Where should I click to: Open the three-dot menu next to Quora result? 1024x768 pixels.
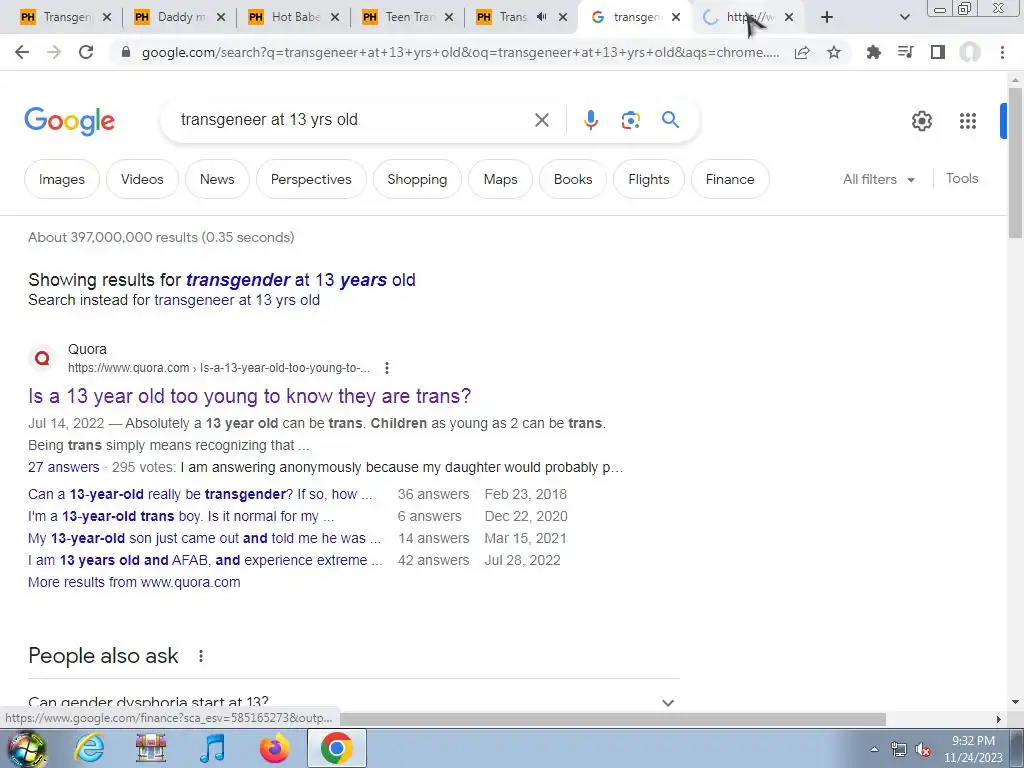click(x=387, y=368)
